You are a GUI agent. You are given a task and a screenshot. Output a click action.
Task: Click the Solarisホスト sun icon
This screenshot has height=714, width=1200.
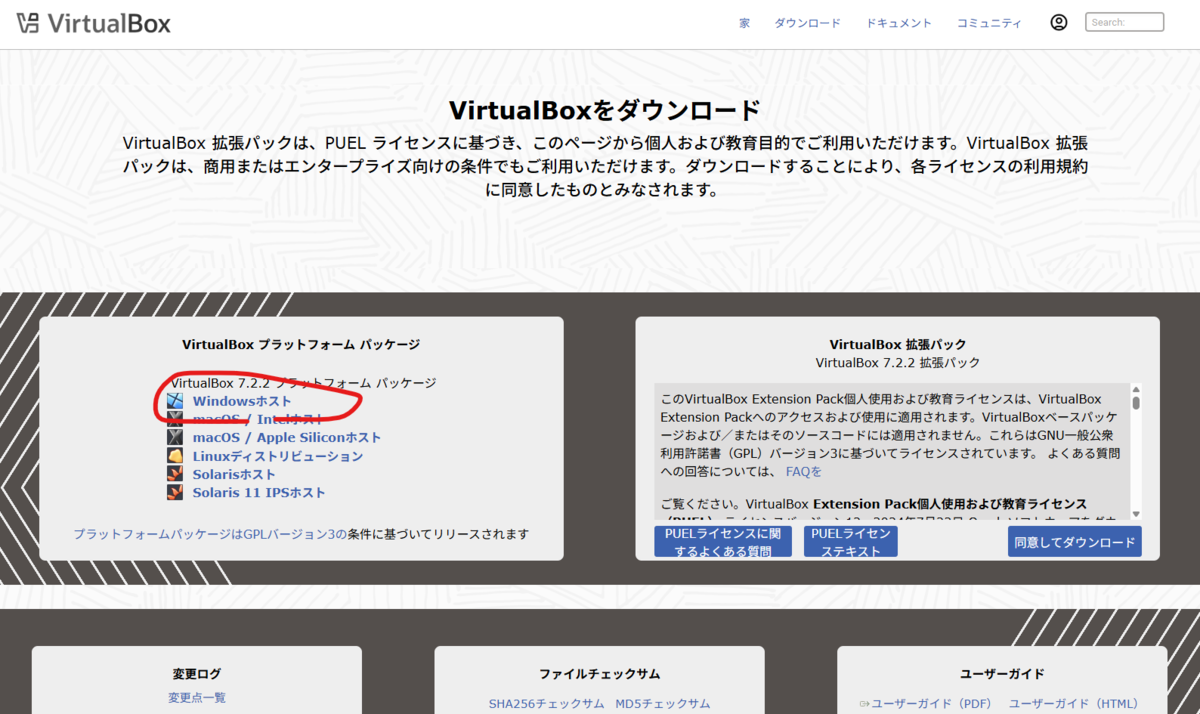pyautogui.click(x=175, y=474)
